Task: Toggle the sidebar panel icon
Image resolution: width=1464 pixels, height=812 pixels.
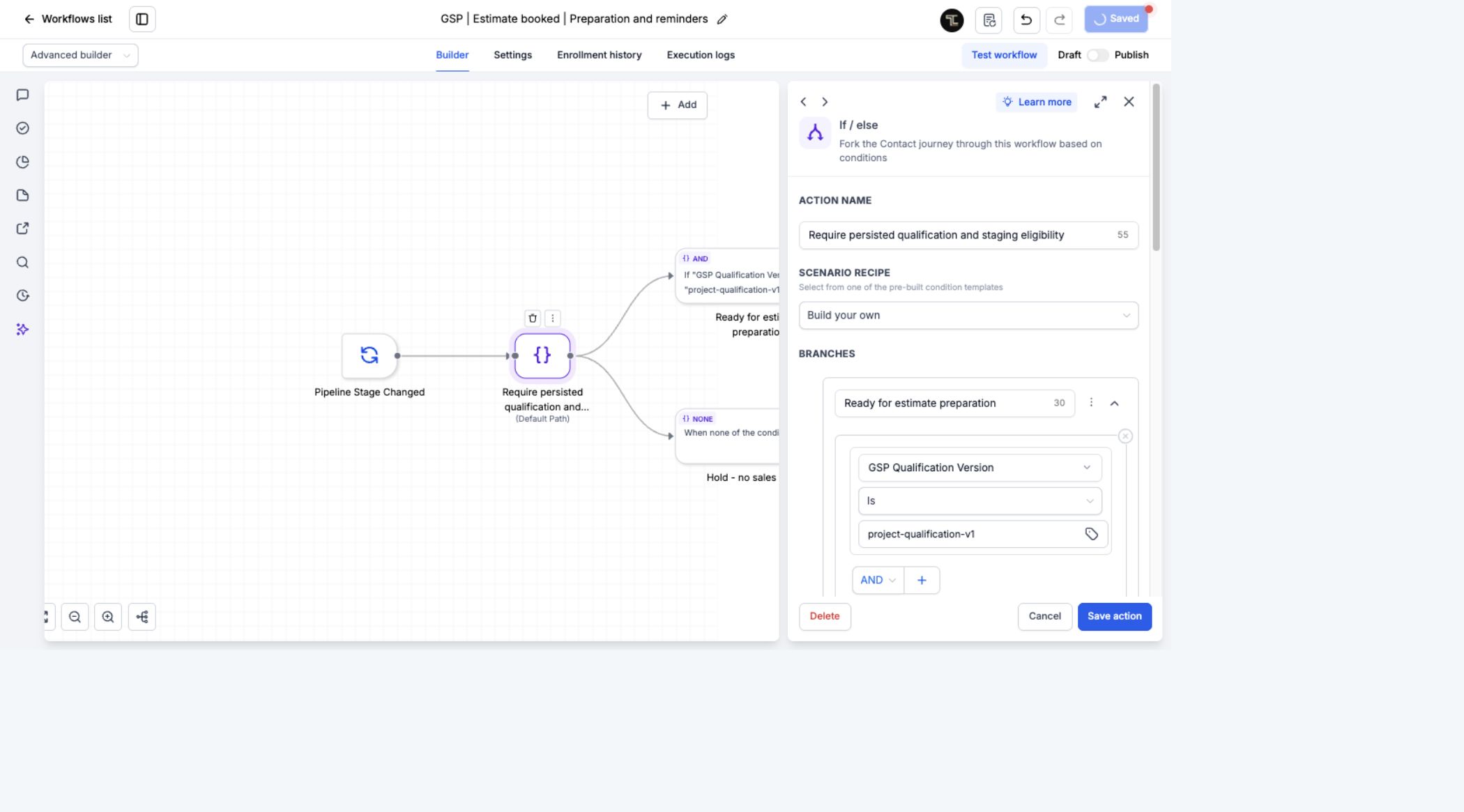Action: [142, 19]
